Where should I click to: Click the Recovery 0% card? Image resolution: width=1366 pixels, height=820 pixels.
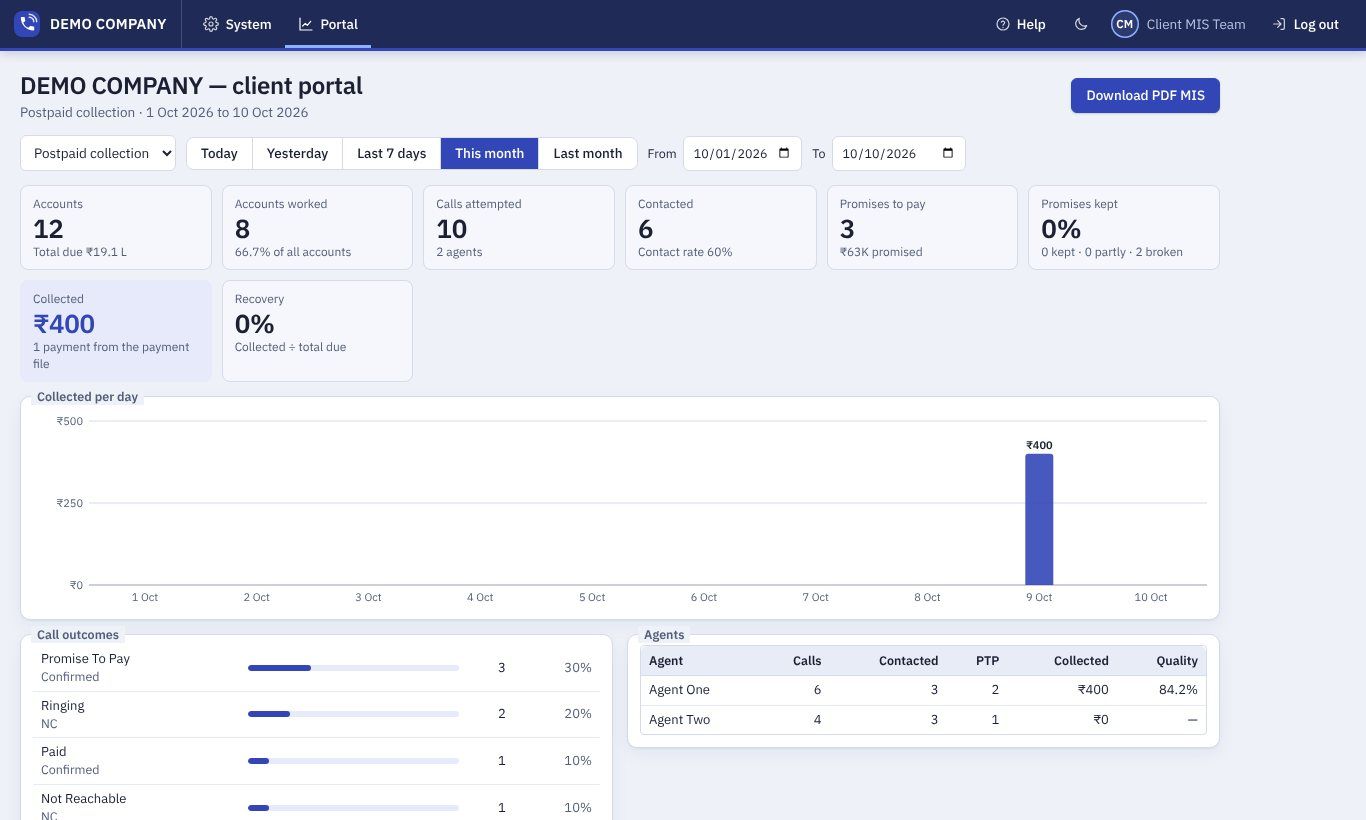coord(317,331)
